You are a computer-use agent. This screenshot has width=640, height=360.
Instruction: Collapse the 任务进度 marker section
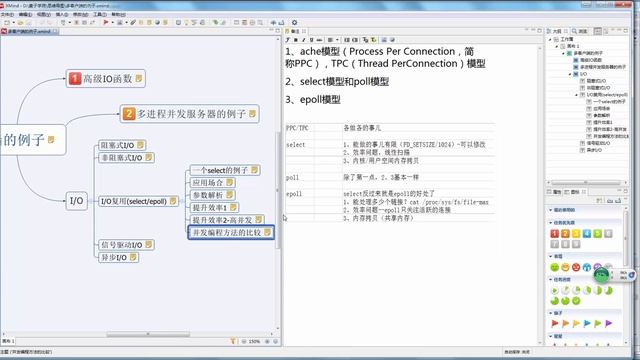551,280
